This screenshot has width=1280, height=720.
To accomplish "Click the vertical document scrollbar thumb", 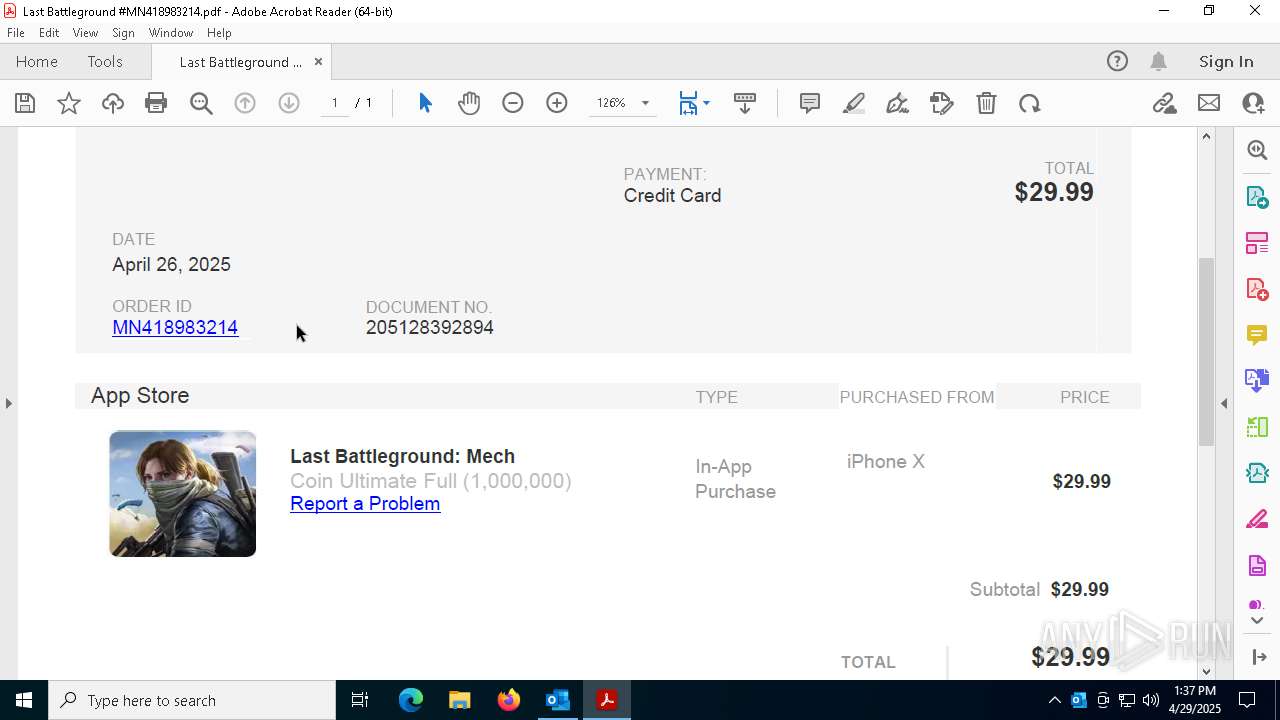I will pos(1206,351).
